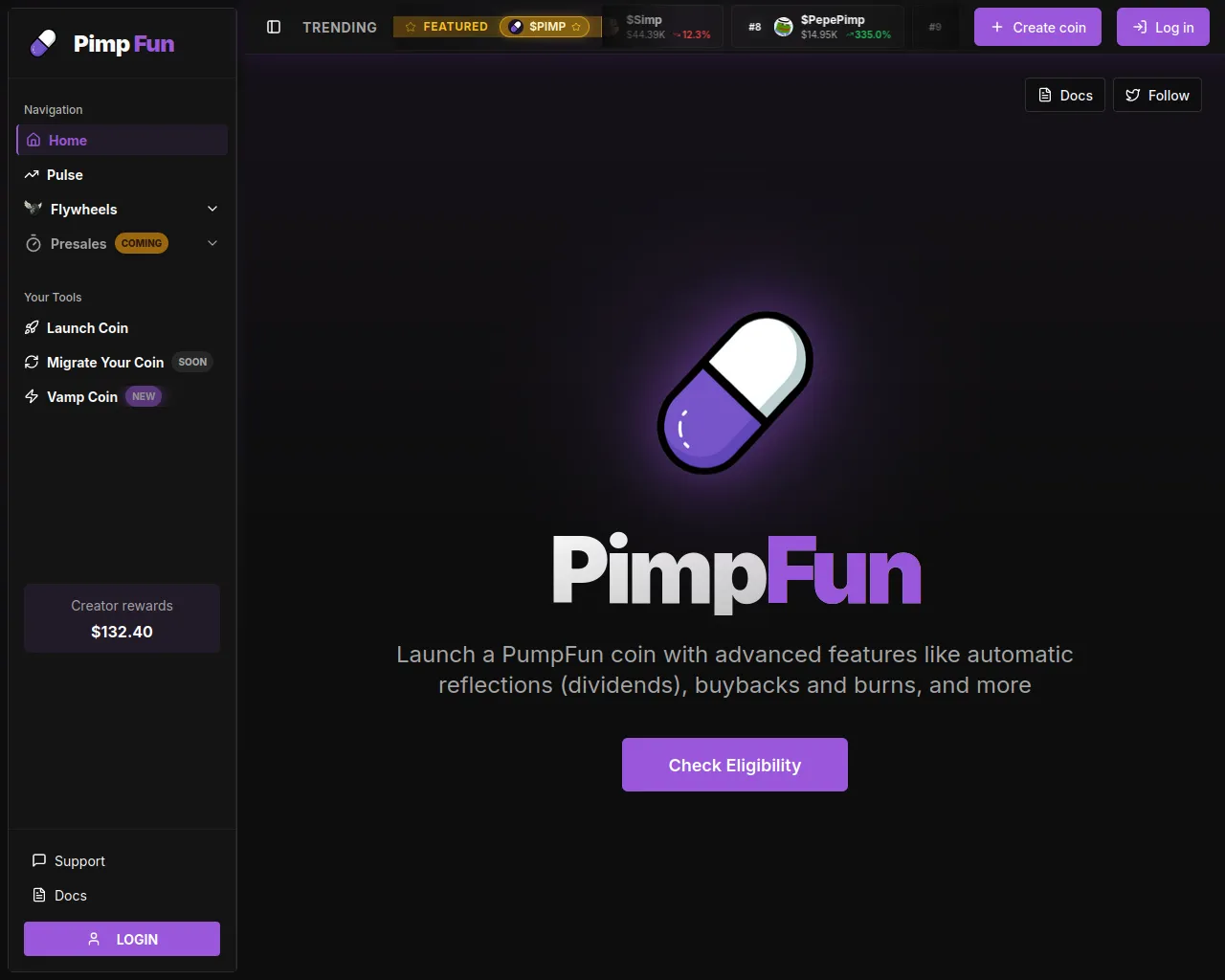Click the top Log in button

coord(1163,27)
